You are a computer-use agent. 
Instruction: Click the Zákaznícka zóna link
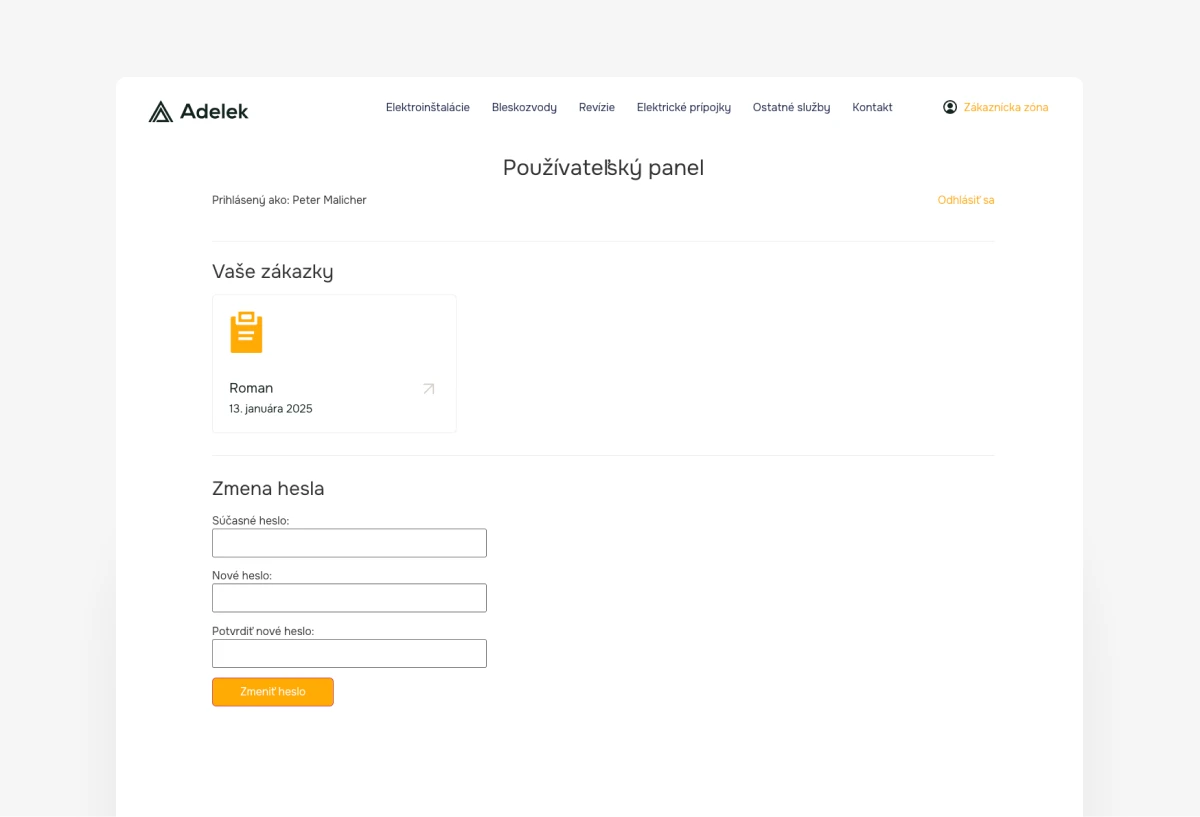pos(1006,107)
